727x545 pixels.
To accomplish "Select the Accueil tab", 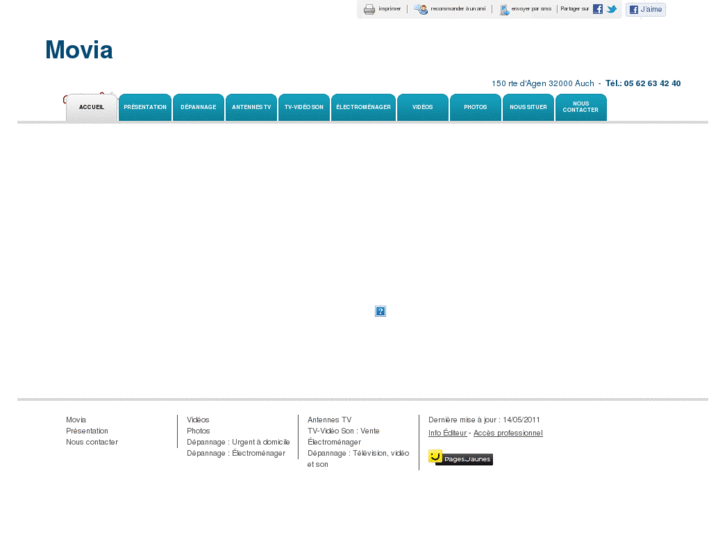I will click(91, 108).
